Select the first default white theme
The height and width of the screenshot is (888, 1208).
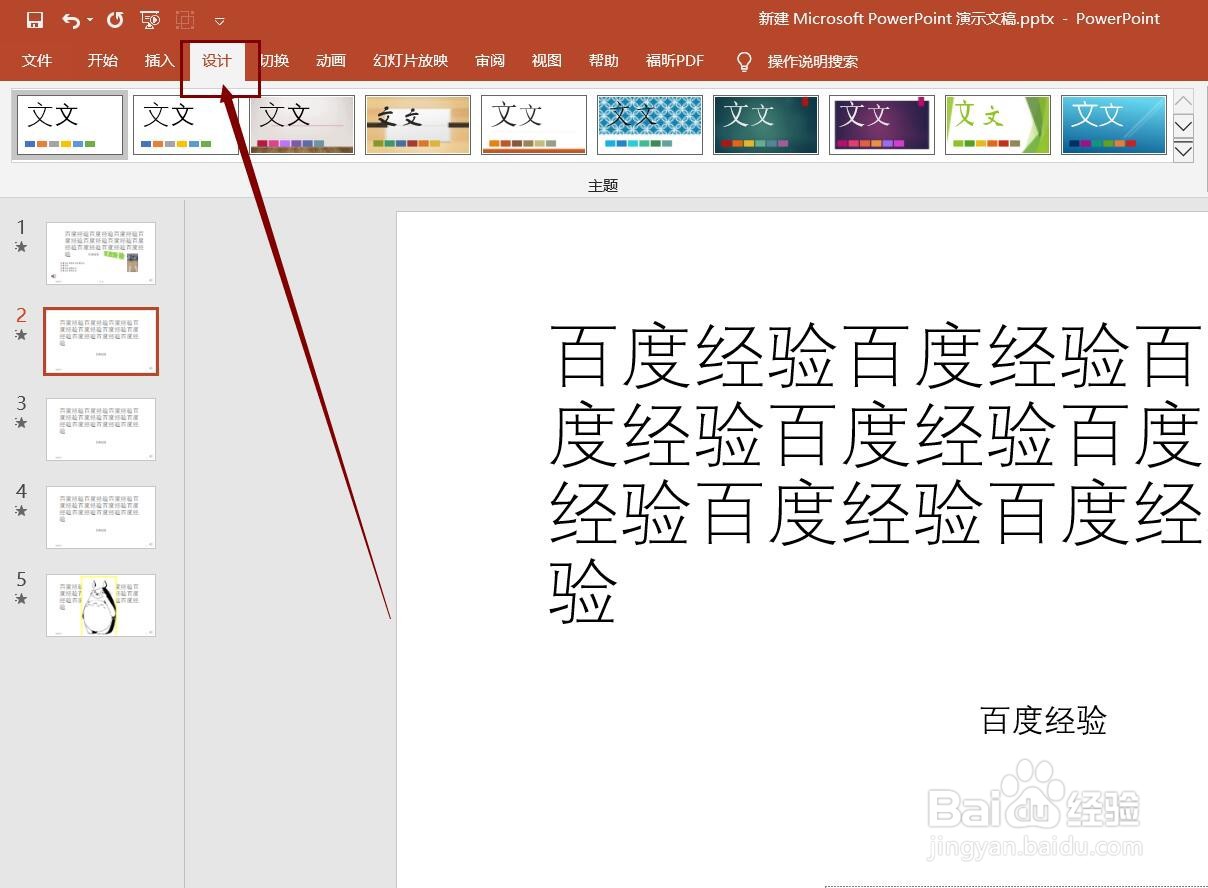click(70, 124)
